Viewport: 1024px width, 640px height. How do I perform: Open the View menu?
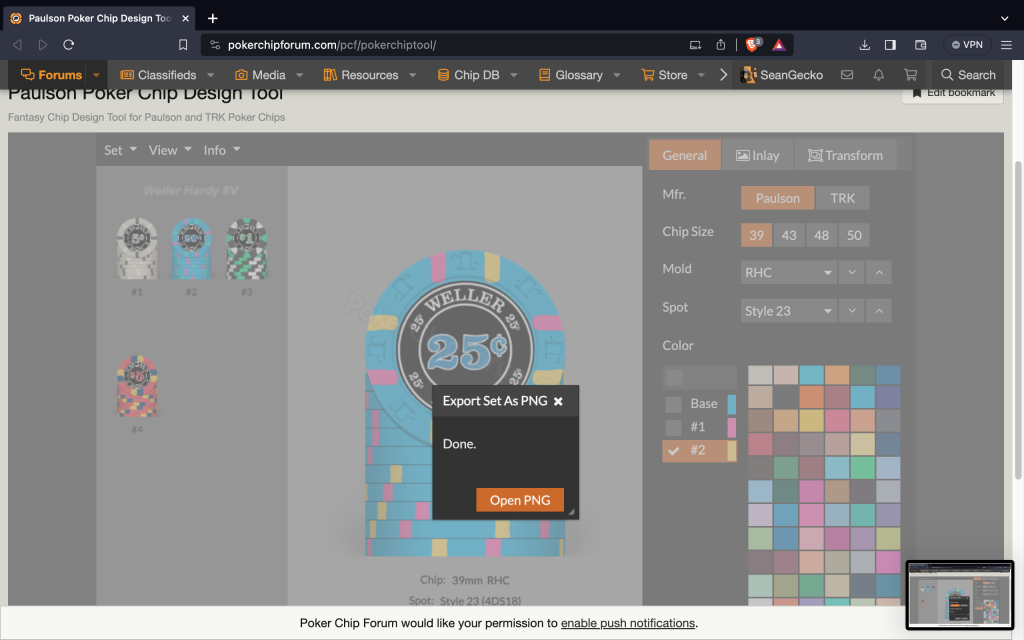(170, 150)
